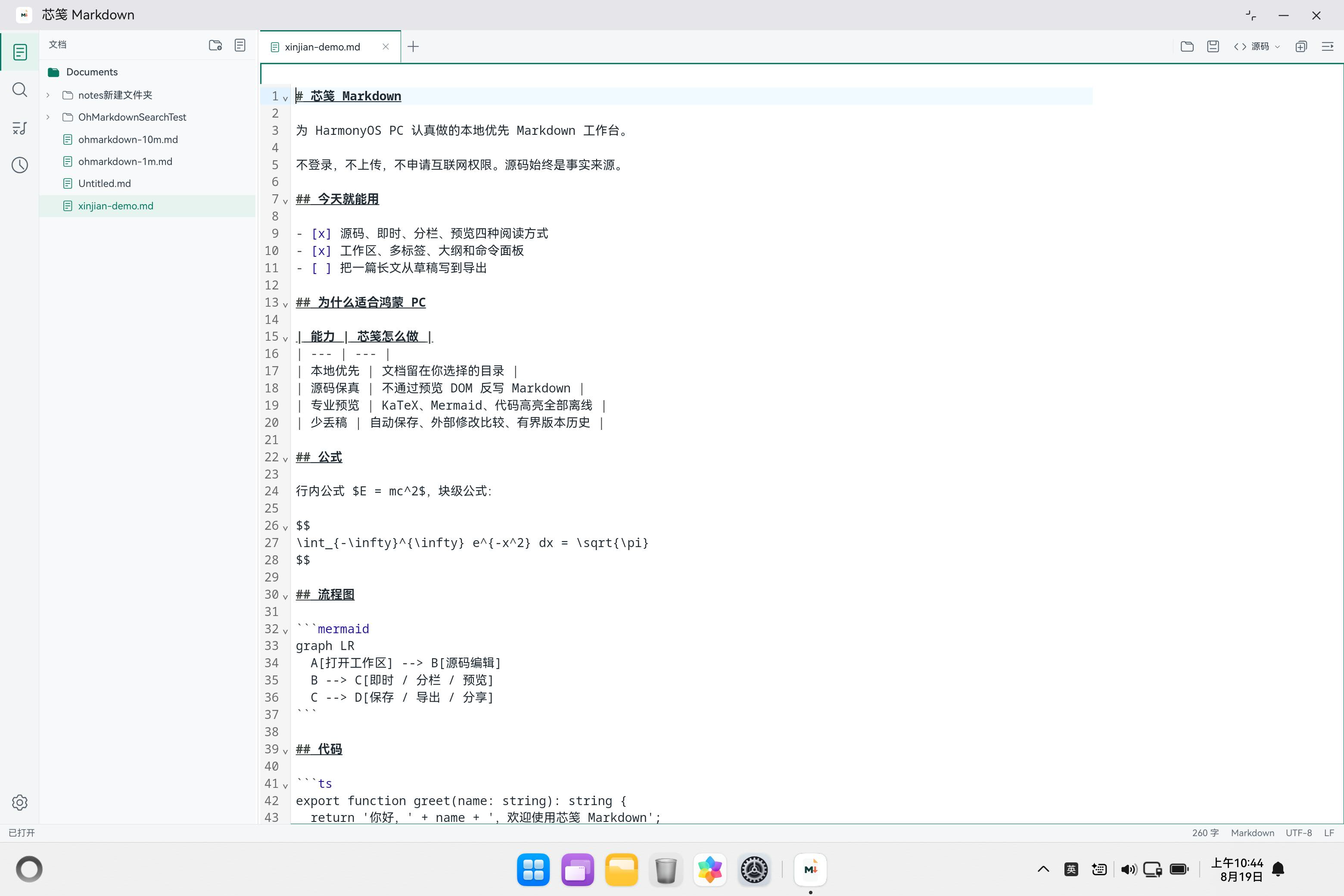Click the 文档 panel header label
The height and width of the screenshot is (896, 1344).
[58, 44]
